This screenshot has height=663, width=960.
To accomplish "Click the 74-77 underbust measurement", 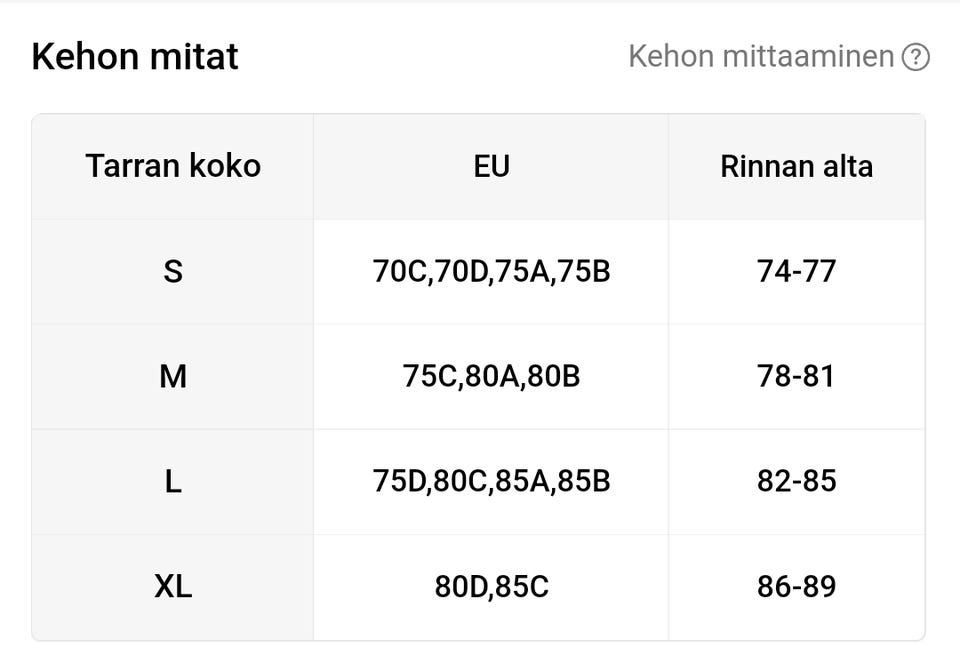I will click(796, 271).
